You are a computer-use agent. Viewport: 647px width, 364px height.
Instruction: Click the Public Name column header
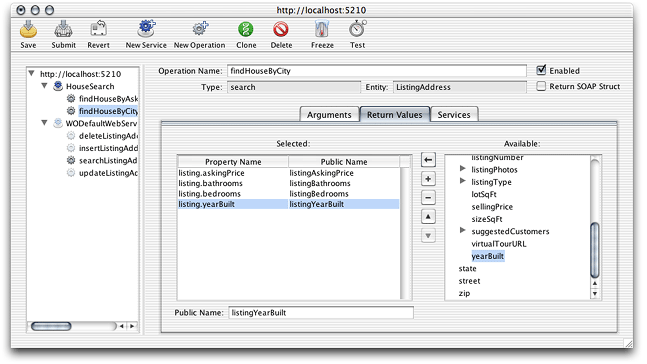point(344,162)
